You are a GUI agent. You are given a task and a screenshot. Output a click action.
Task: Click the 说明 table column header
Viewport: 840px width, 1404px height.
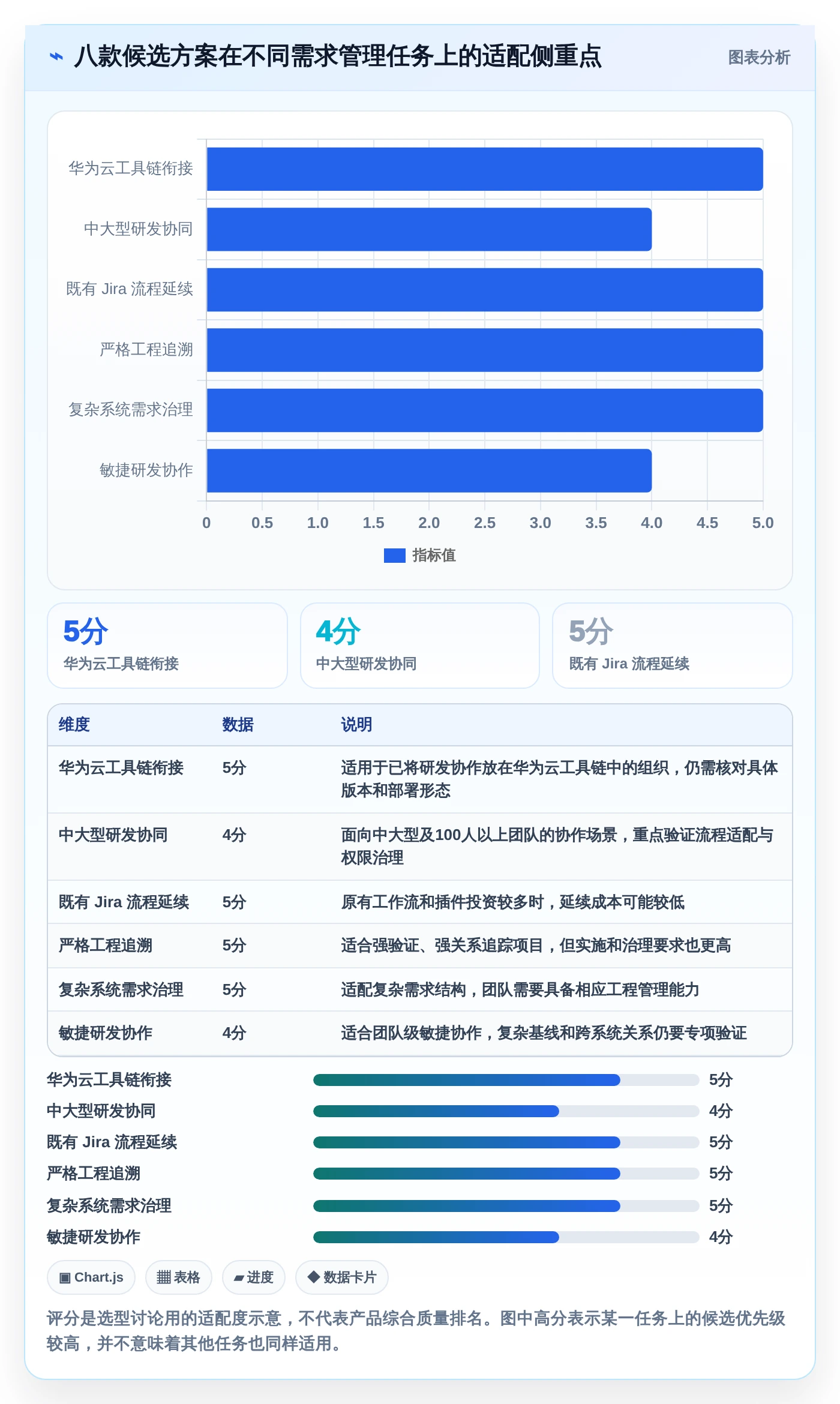point(356,725)
